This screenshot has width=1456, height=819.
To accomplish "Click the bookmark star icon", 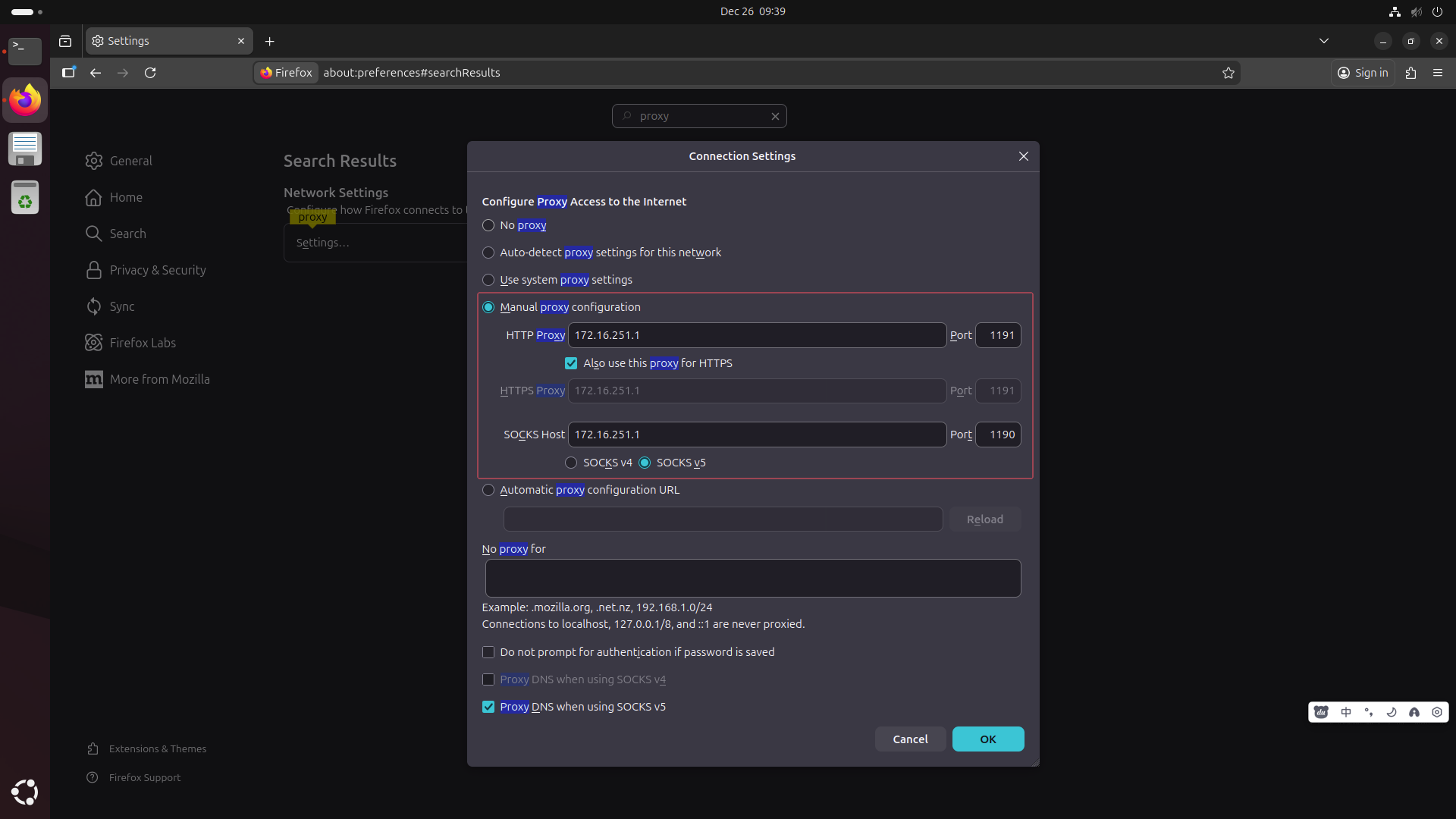I will [1228, 73].
